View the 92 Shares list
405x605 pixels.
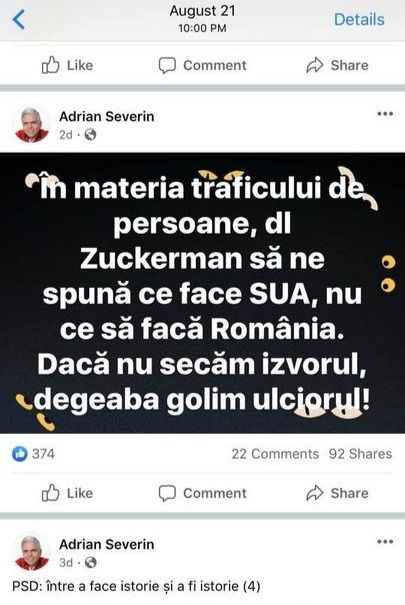(x=360, y=454)
